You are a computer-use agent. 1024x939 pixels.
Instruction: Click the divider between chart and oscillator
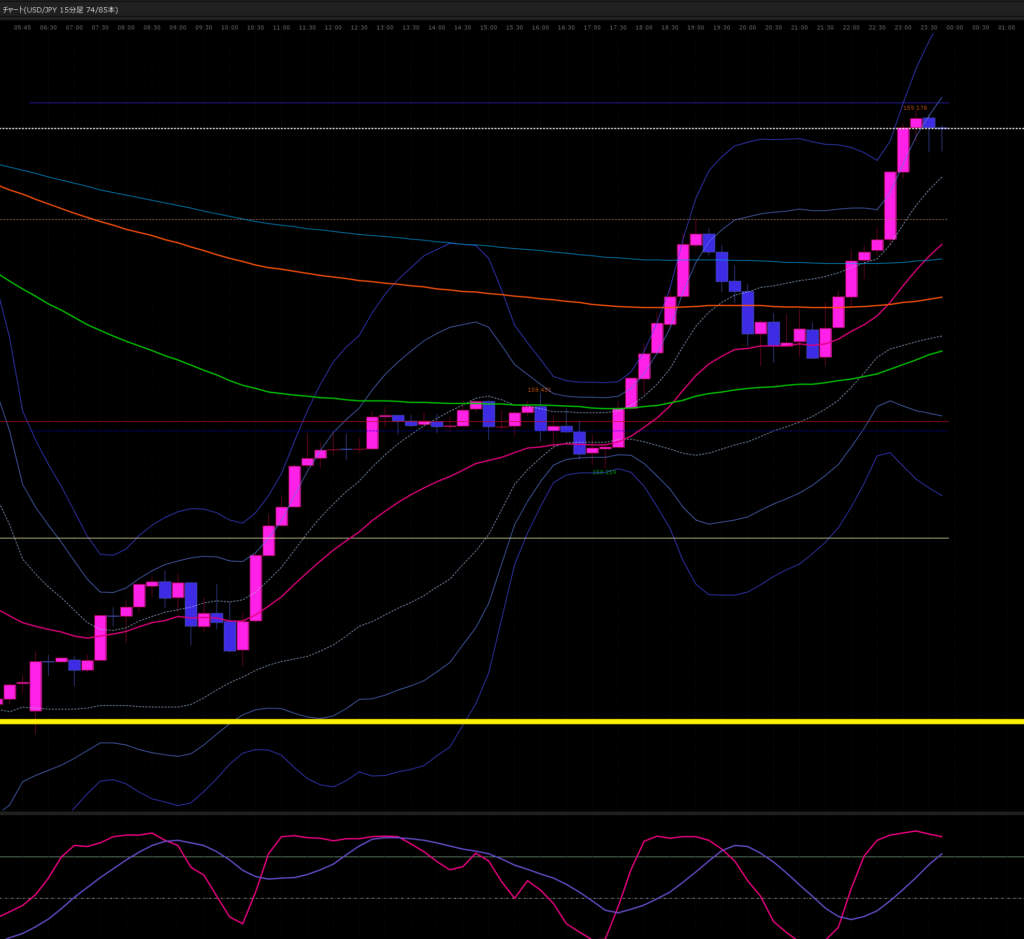pos(500,813)
